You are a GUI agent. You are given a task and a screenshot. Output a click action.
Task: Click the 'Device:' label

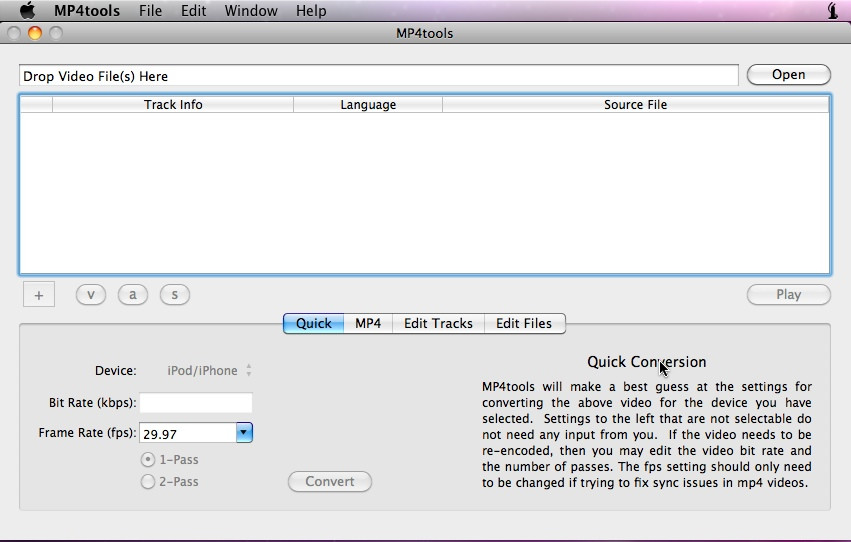pos(116,371)
